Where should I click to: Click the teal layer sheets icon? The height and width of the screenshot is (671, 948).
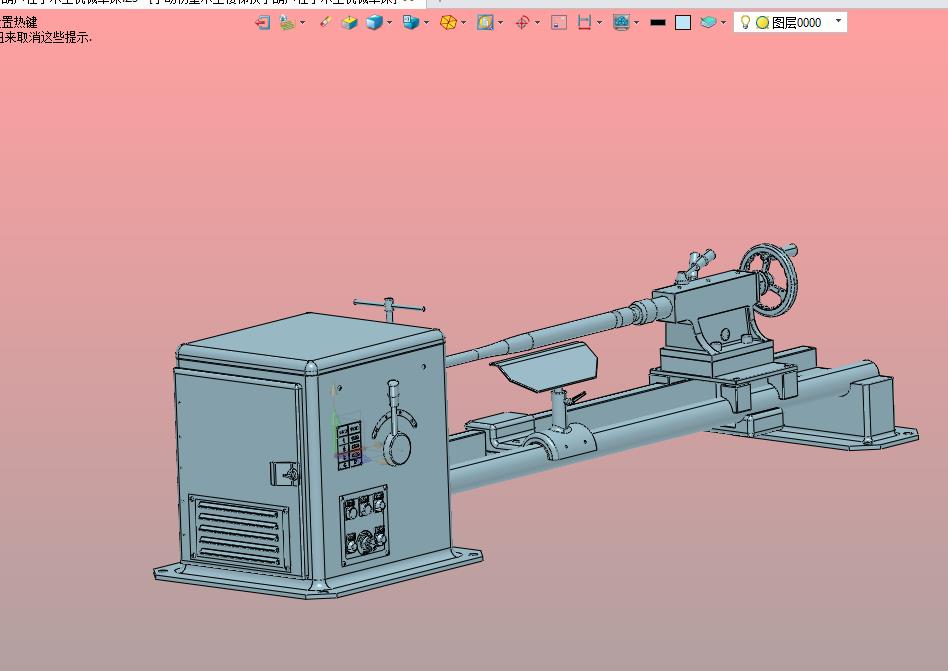[708, 23]
